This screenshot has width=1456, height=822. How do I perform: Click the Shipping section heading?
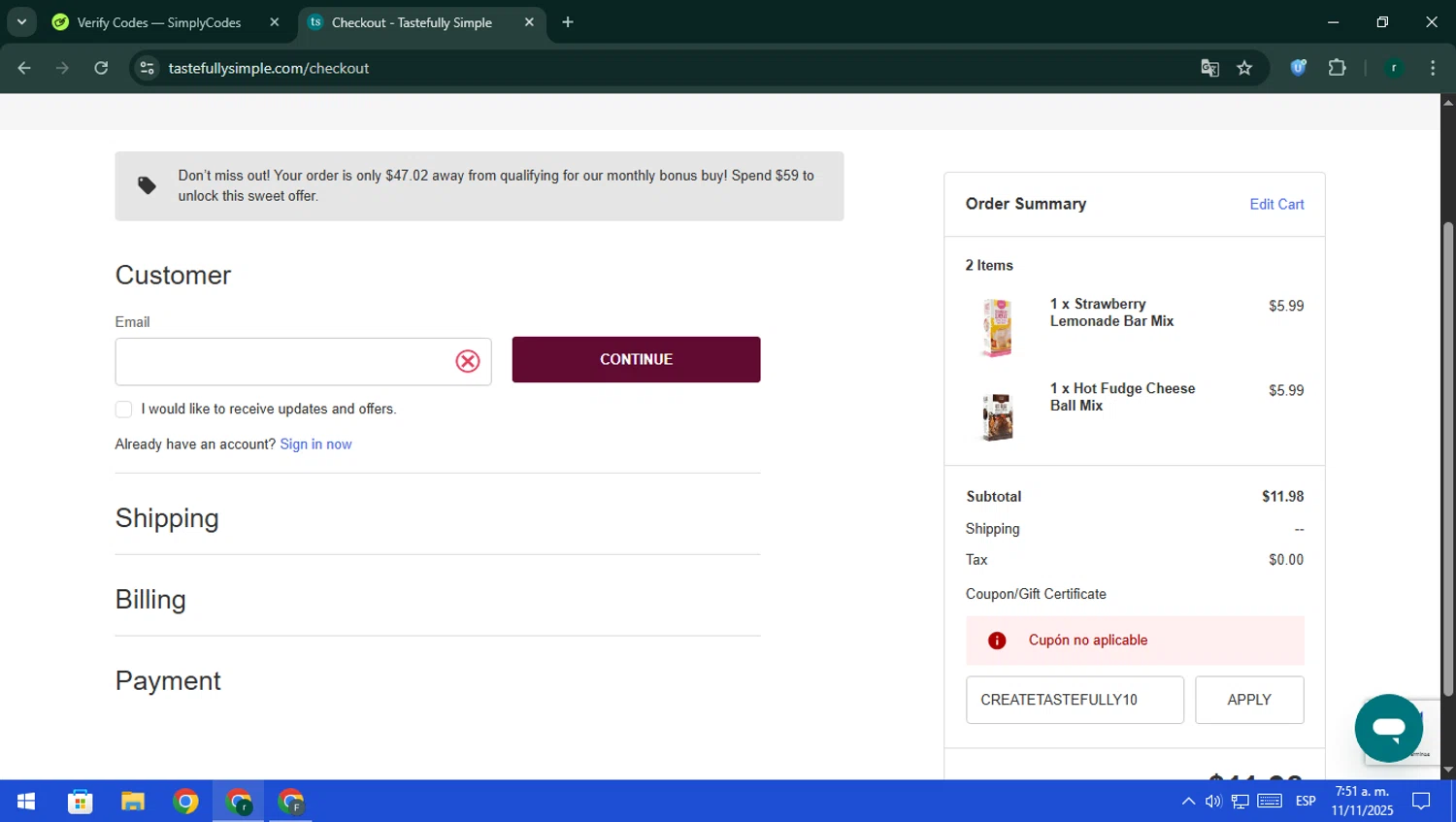(x=167, y=518)
